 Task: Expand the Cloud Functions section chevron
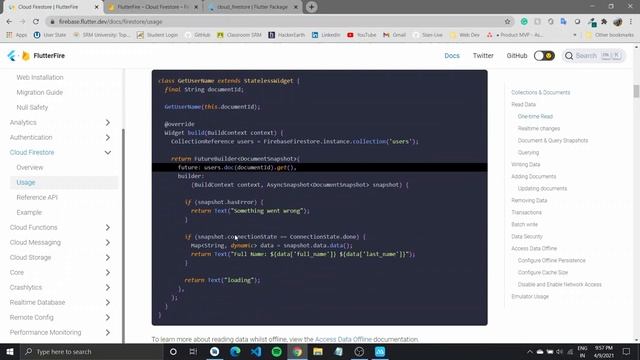[x=108, y=227]
